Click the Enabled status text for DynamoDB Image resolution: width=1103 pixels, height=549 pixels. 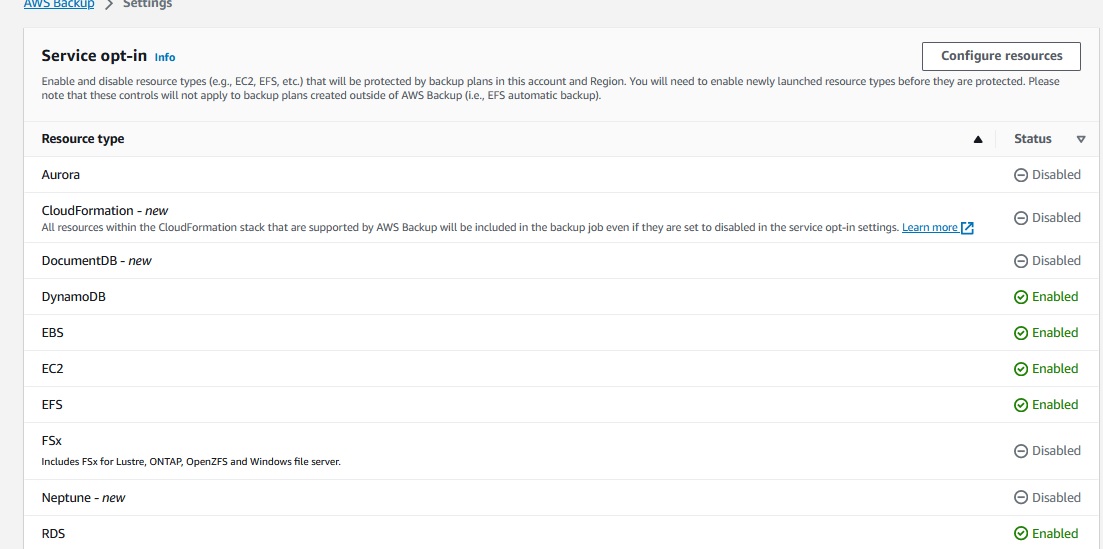point(1054,297)
